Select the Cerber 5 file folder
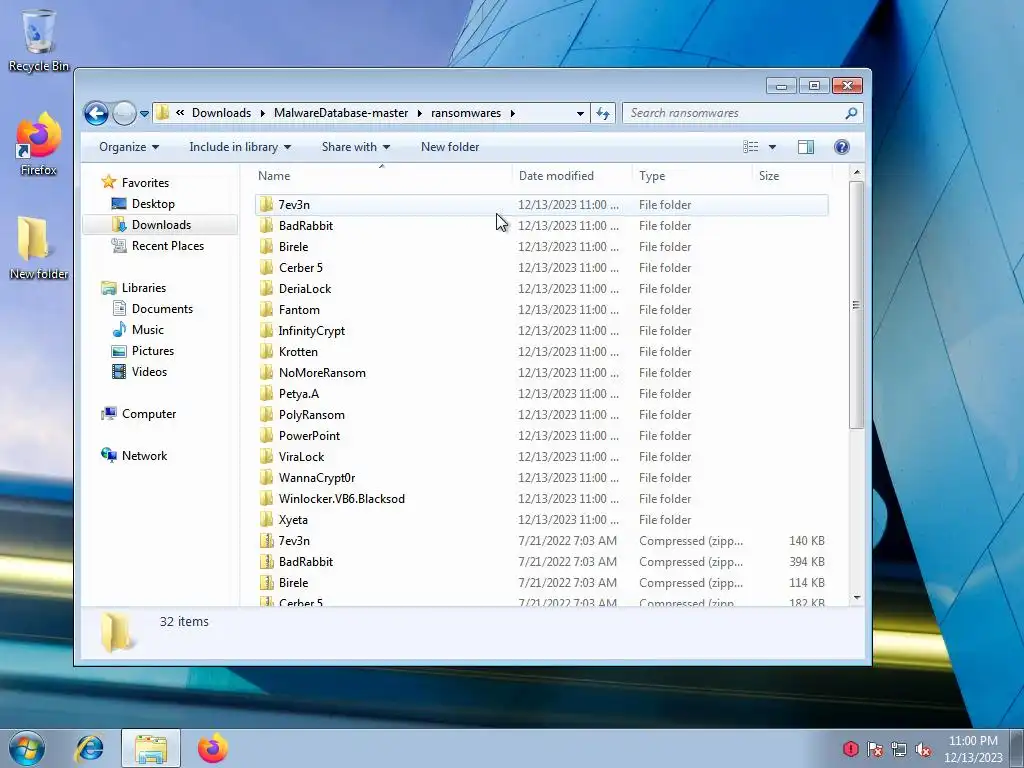The width and height of the screenshot is (1024, 768). 541,268
